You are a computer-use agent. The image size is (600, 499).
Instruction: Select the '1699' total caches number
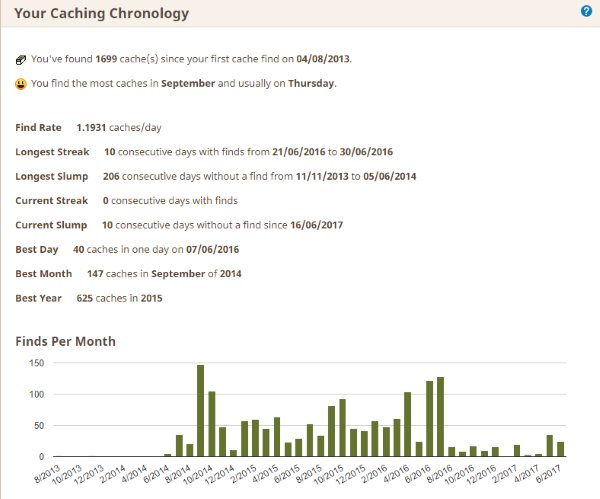106,59
